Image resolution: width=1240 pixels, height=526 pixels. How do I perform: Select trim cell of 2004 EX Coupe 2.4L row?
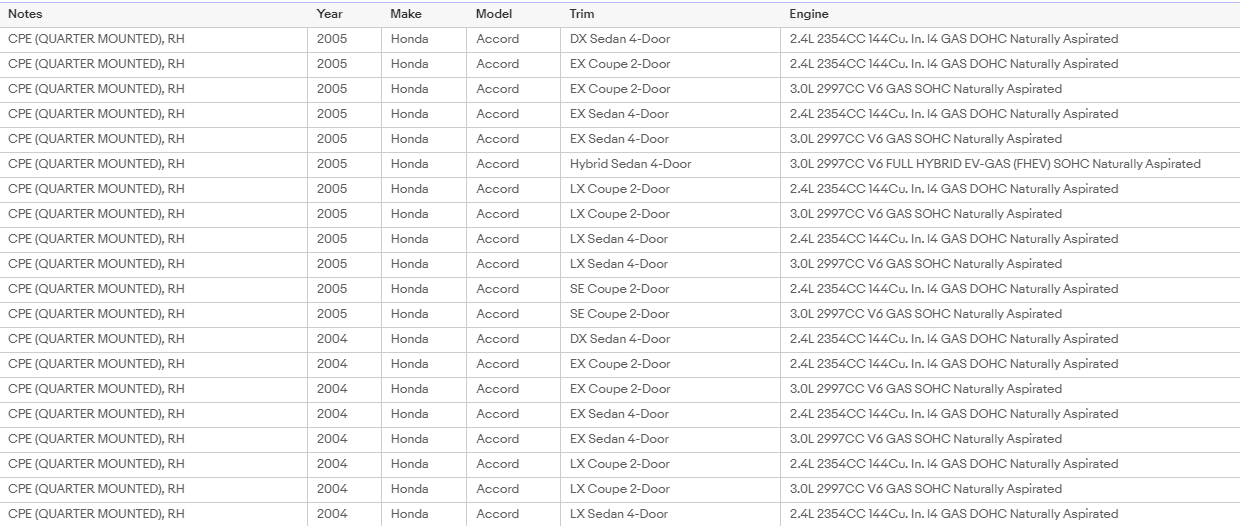click(671, 364)
